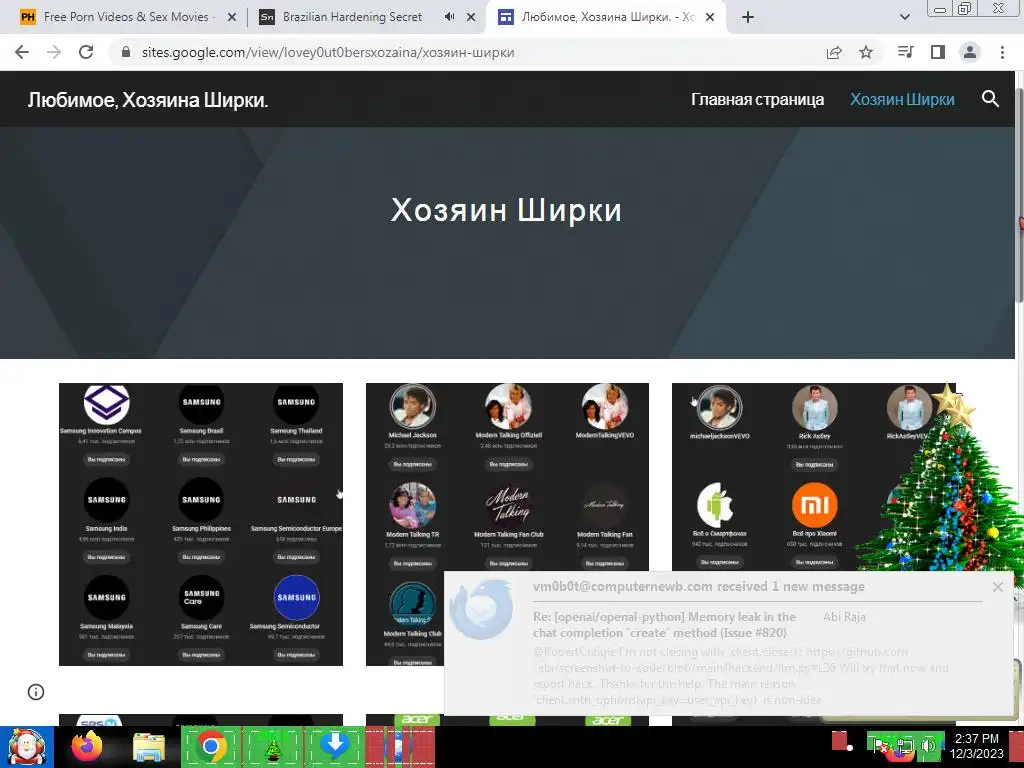Open new browser tab with plus
1024x768 pixels.
pos(748,18)
